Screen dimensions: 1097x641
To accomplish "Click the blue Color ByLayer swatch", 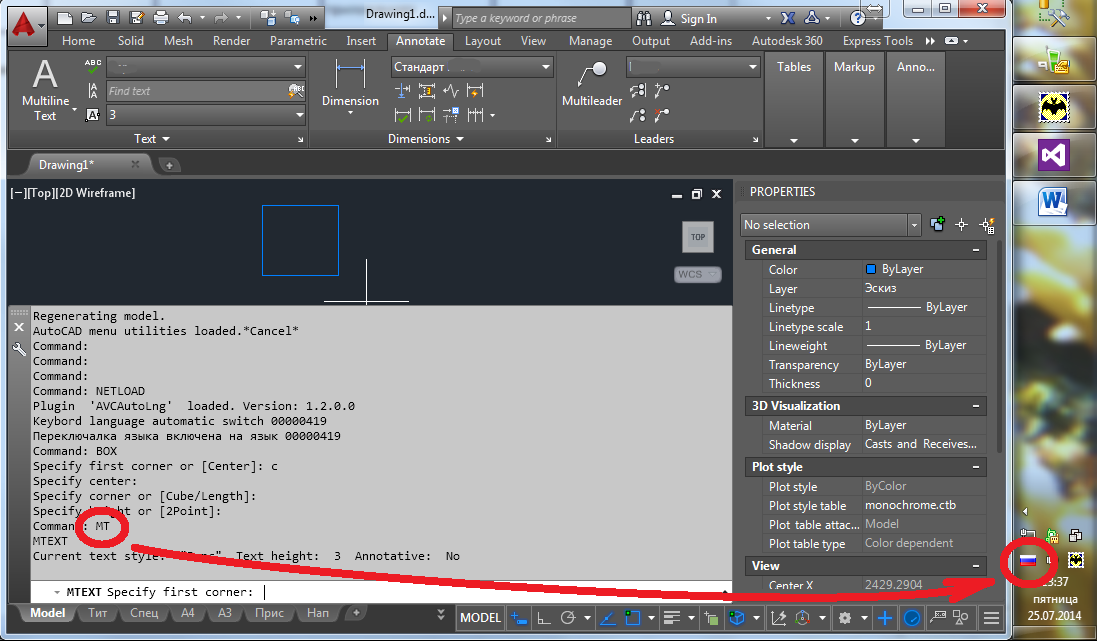I will coord(871,270).
